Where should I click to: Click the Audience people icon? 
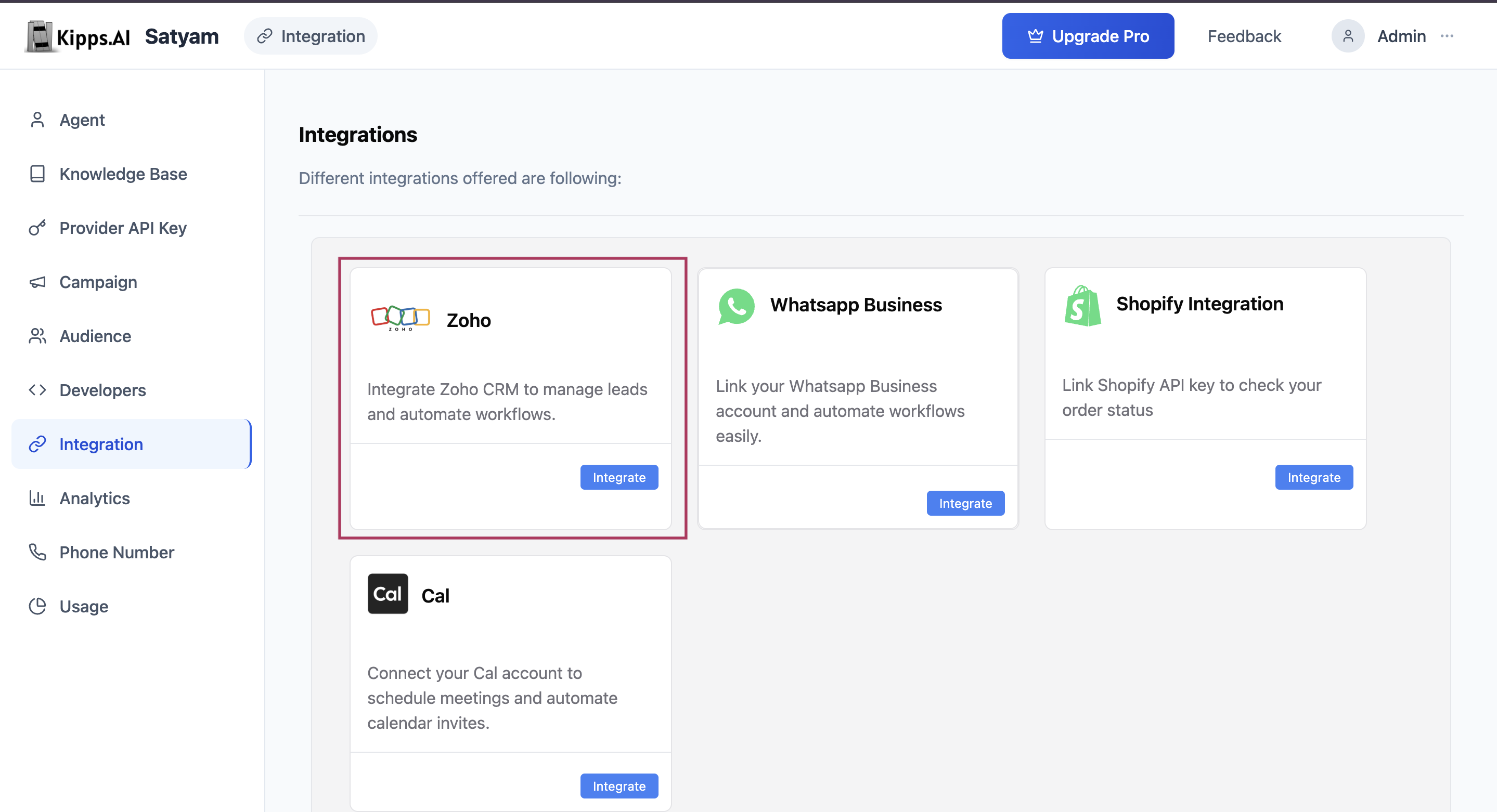[37, 336]
